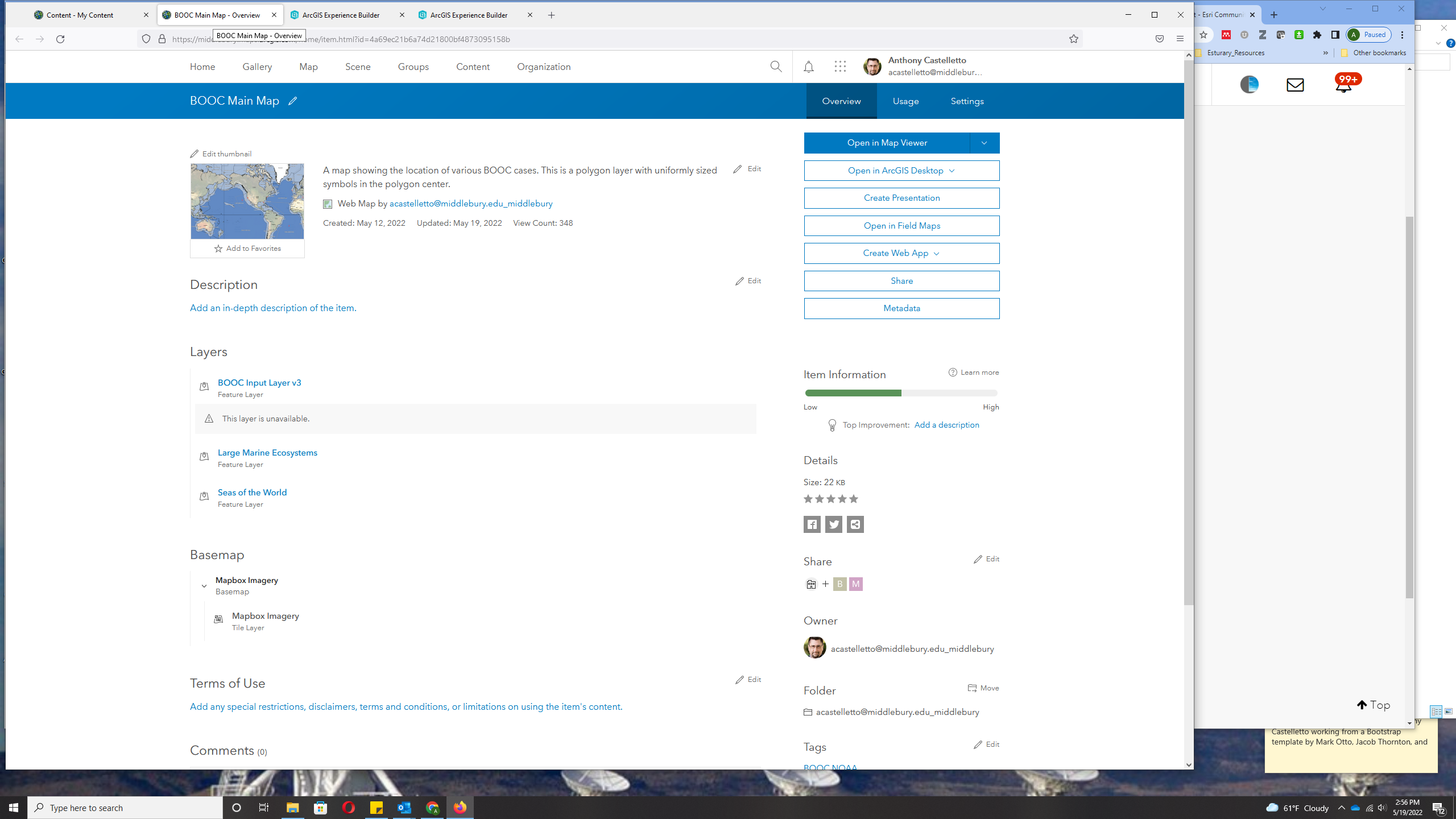Expand the Open in ArcGIS Desktop dropdown
This screenshot has width=1456, height=819.
[952, 171]
